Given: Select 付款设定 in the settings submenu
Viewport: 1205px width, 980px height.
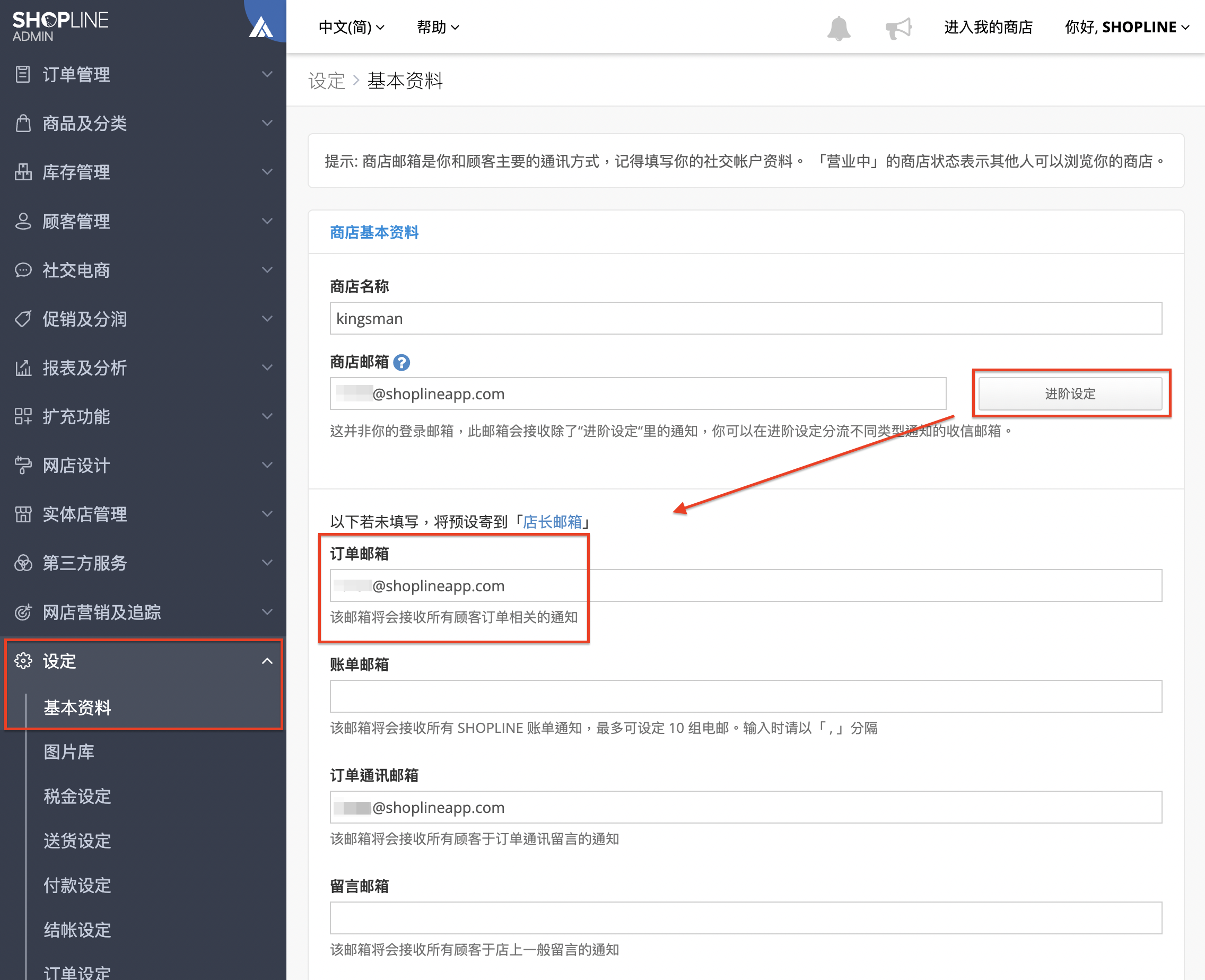Looking at the screenshot, I should [x=77, y=885].
